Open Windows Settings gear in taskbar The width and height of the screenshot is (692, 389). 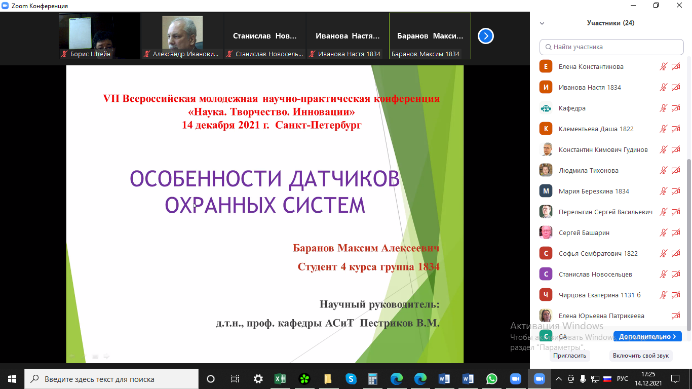(x=258, y=379)
